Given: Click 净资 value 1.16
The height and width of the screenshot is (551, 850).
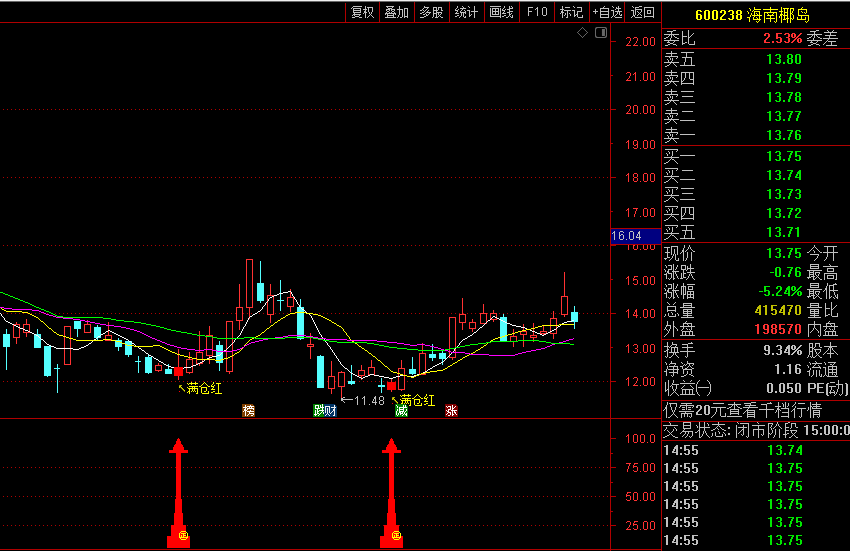Looking at the screenshot, I should (x=788, y=369).
